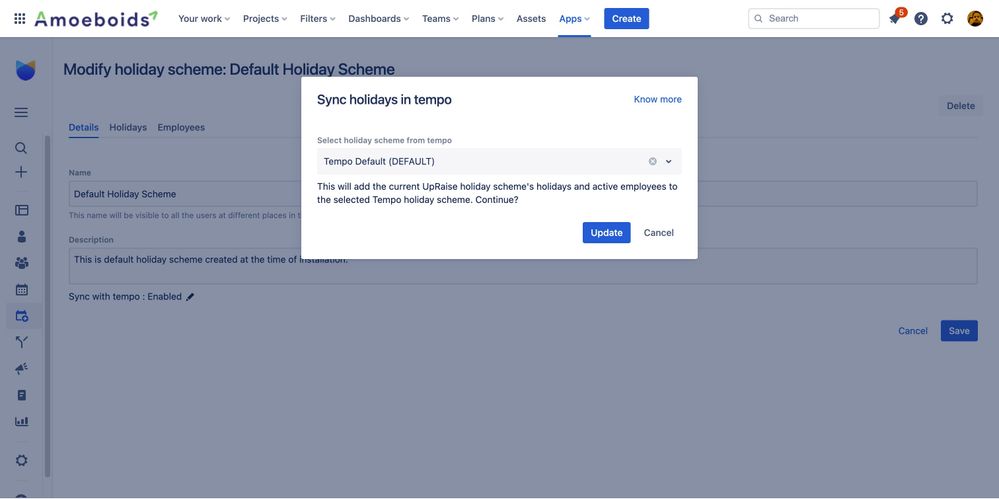999x499 pixels.
Task: Switch to the Employees tab
Action: point(181,127)
